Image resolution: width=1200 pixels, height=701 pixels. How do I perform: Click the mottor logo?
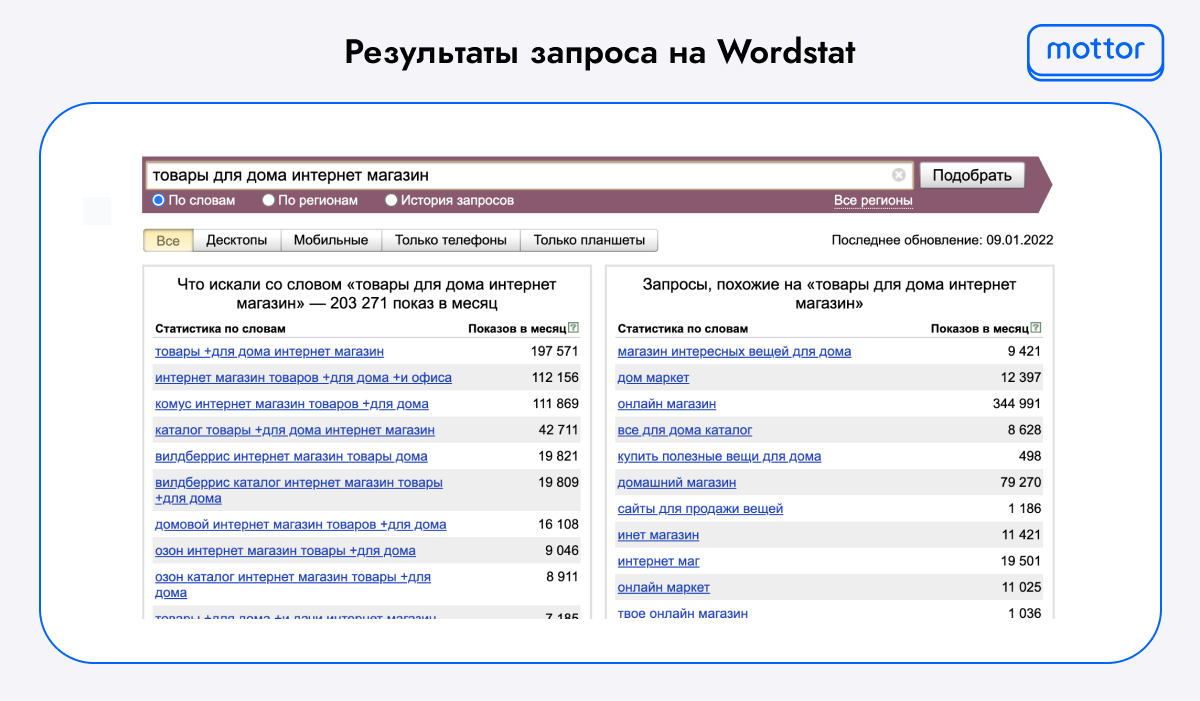click(1095, 52)
